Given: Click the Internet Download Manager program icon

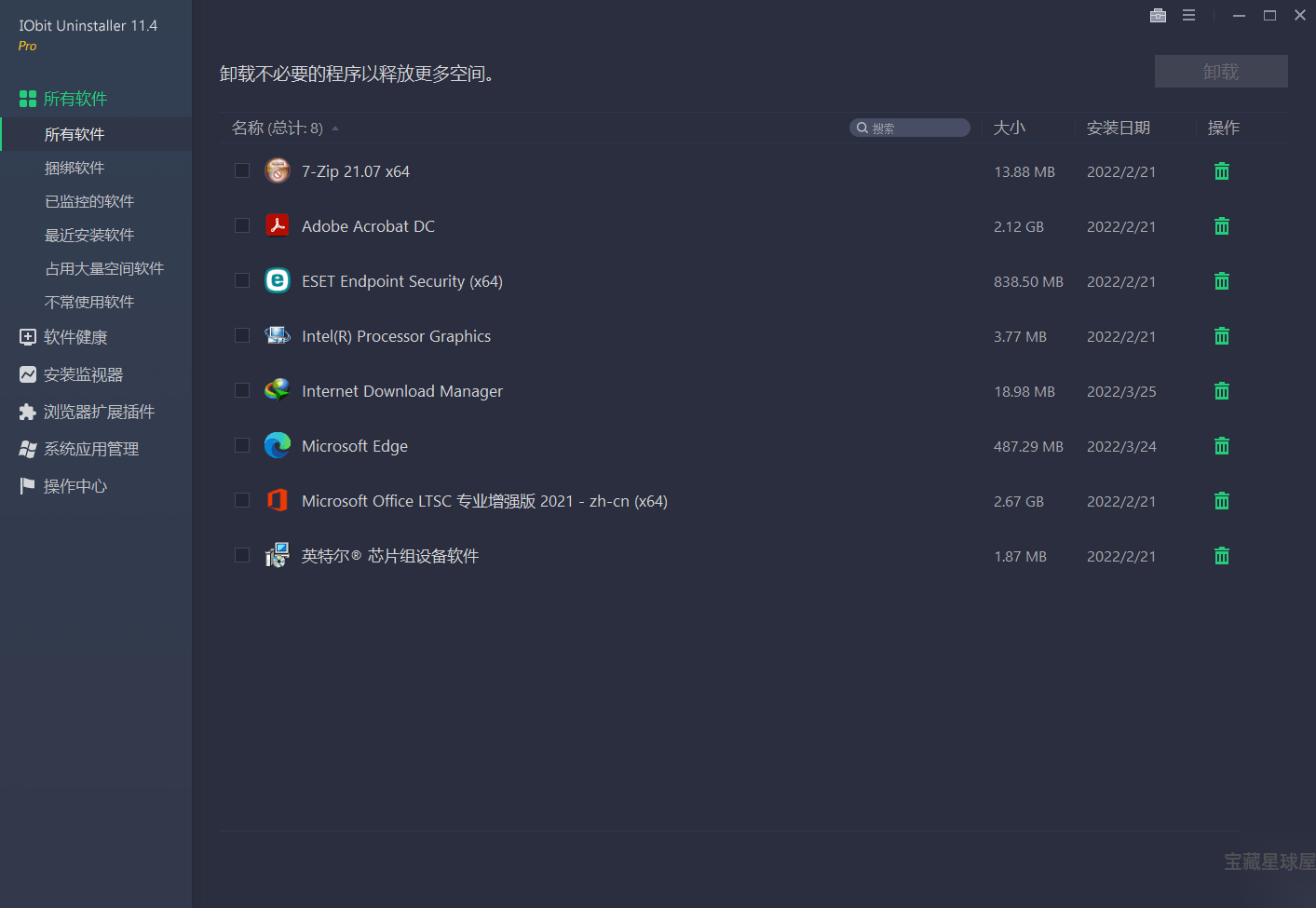Looking at the screenshot, I should click(278, 390).
